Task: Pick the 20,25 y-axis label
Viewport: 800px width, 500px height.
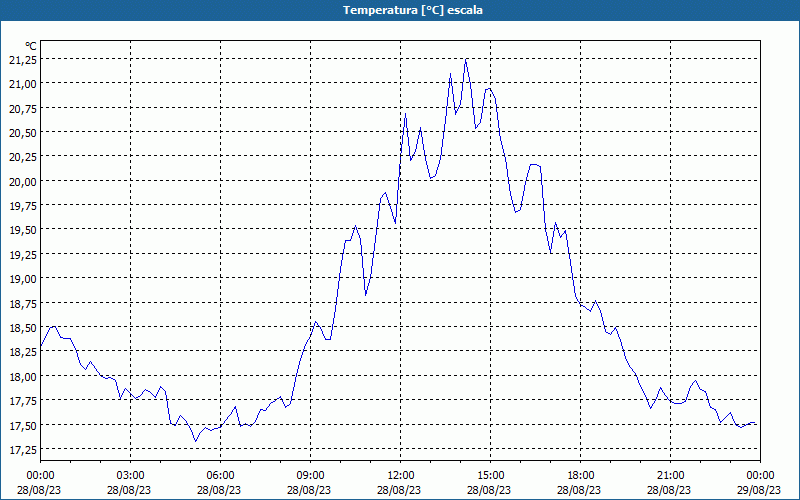Action: [x=23, y=157]
